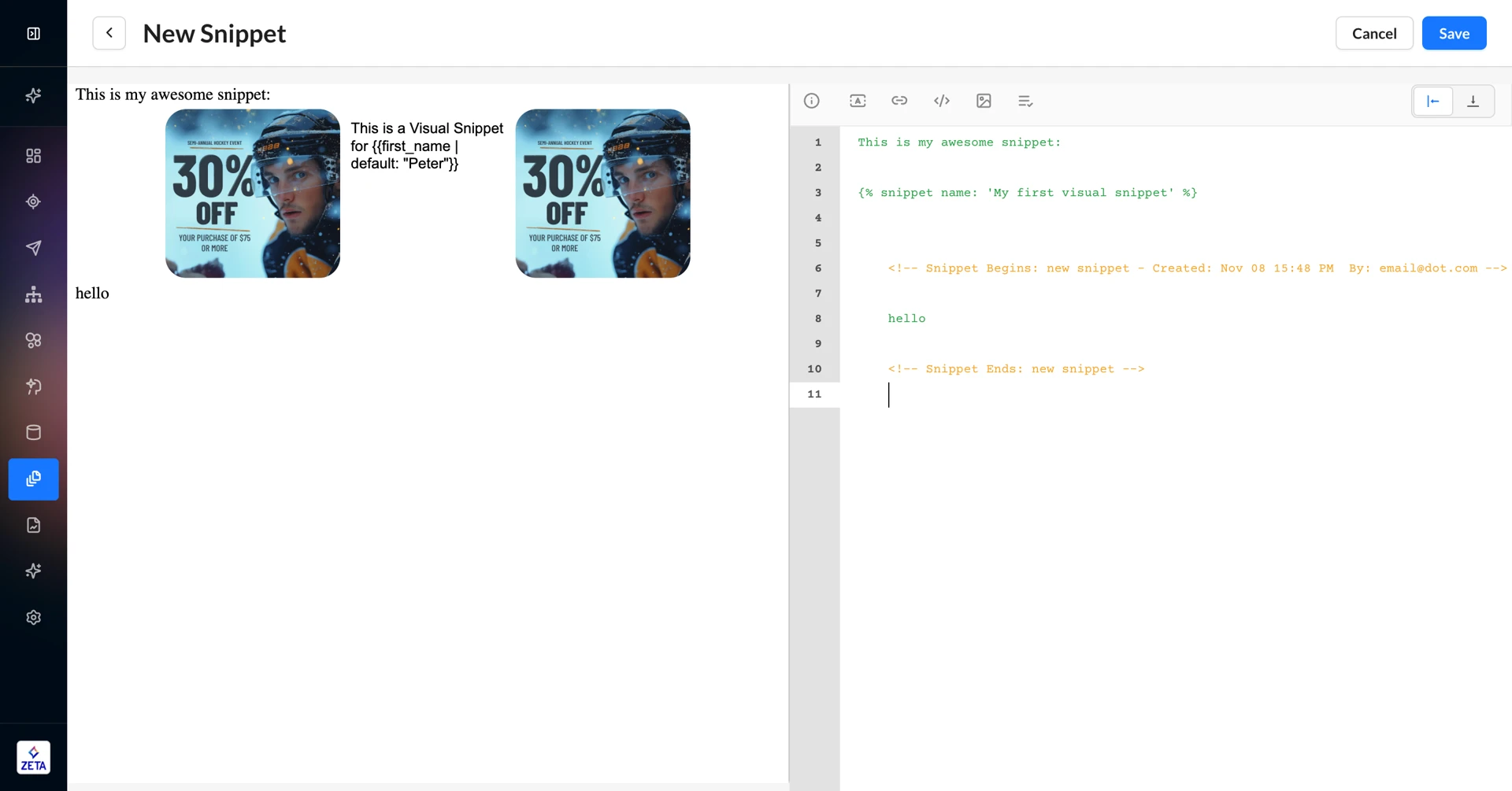Switch editor to bottom dock layout
The width and height of the screenshot is (1512, 791).
(1473, 101)
